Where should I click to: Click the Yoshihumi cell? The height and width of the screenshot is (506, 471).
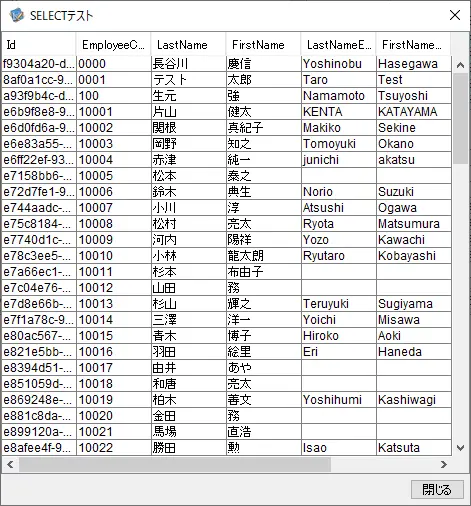[x=339, y=400]
